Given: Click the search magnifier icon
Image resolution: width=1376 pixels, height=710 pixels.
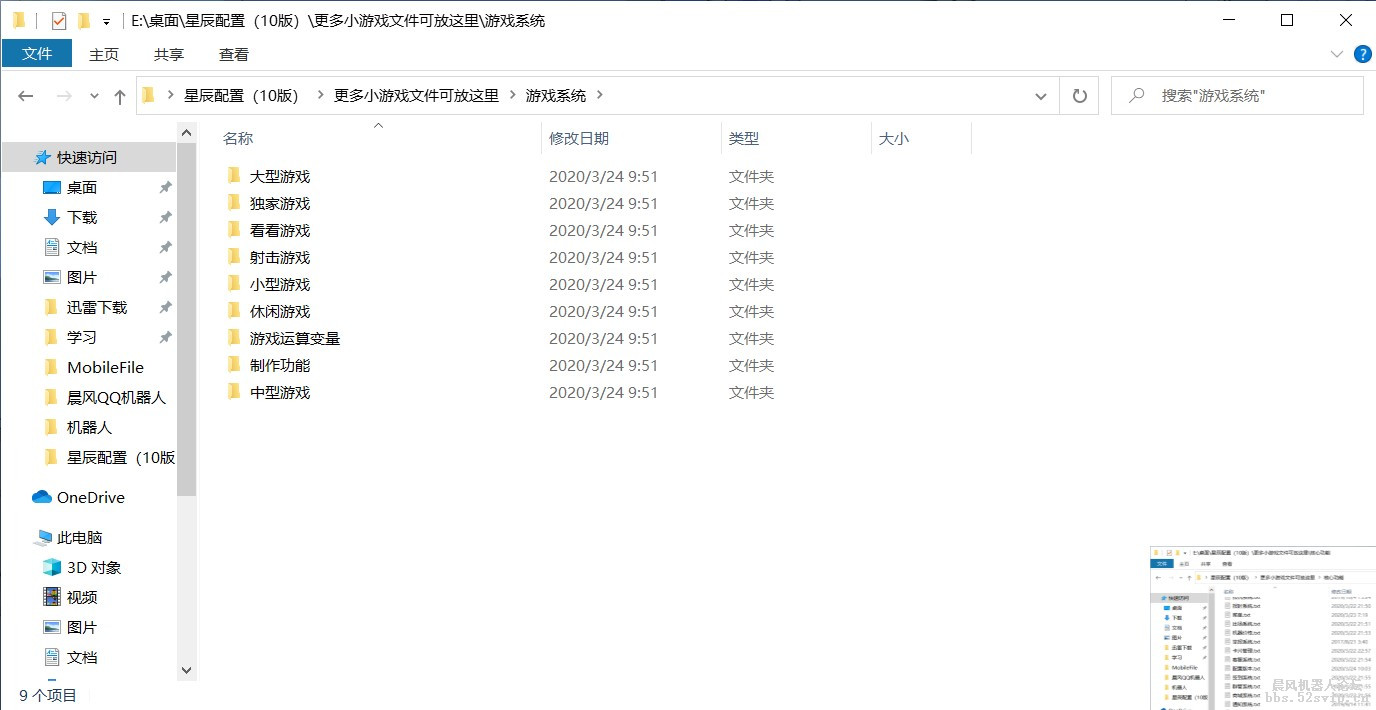Looking at the screenshot, I should 1135,95.
